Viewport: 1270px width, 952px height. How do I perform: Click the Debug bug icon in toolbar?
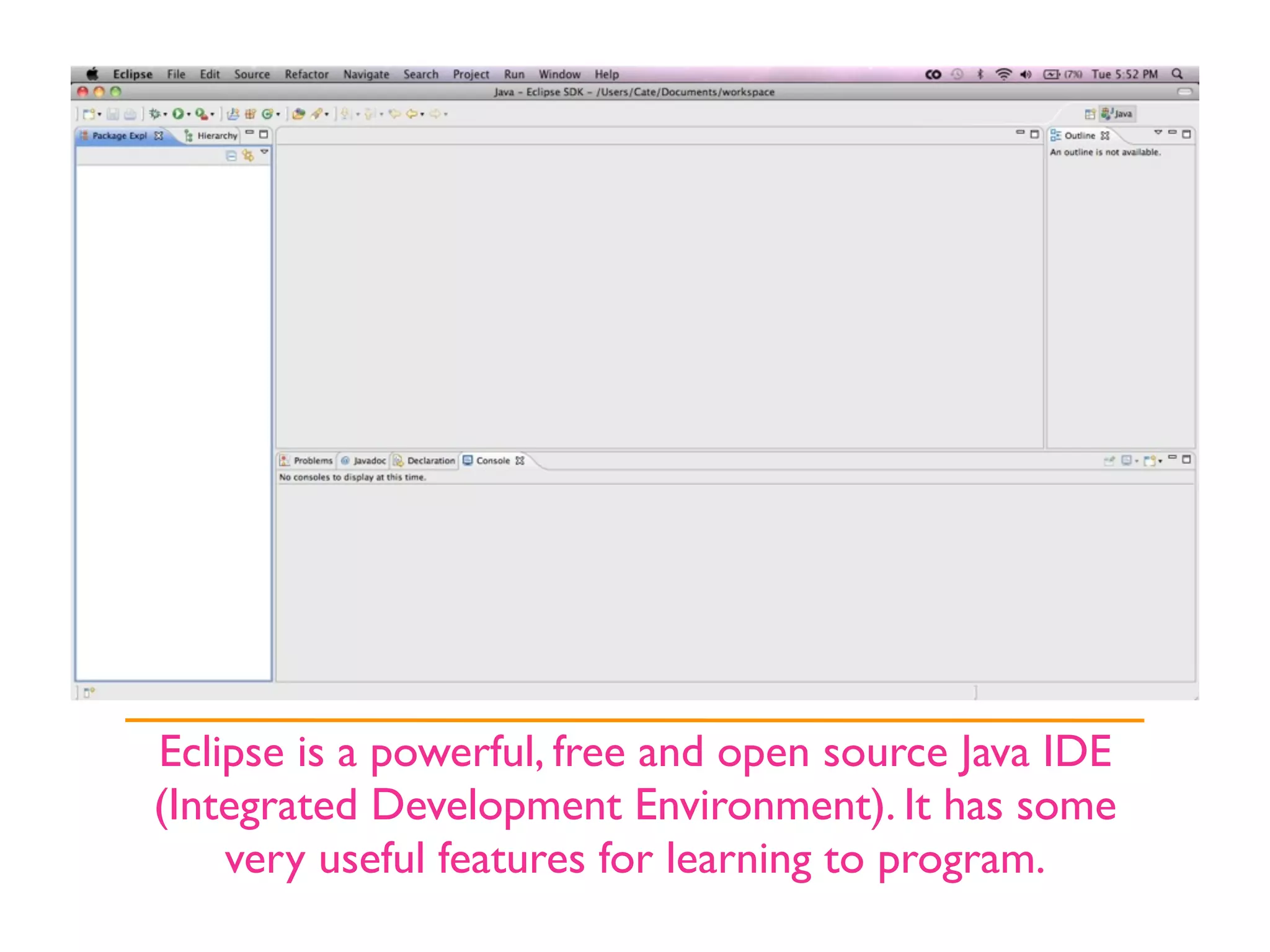coord(154,113)
